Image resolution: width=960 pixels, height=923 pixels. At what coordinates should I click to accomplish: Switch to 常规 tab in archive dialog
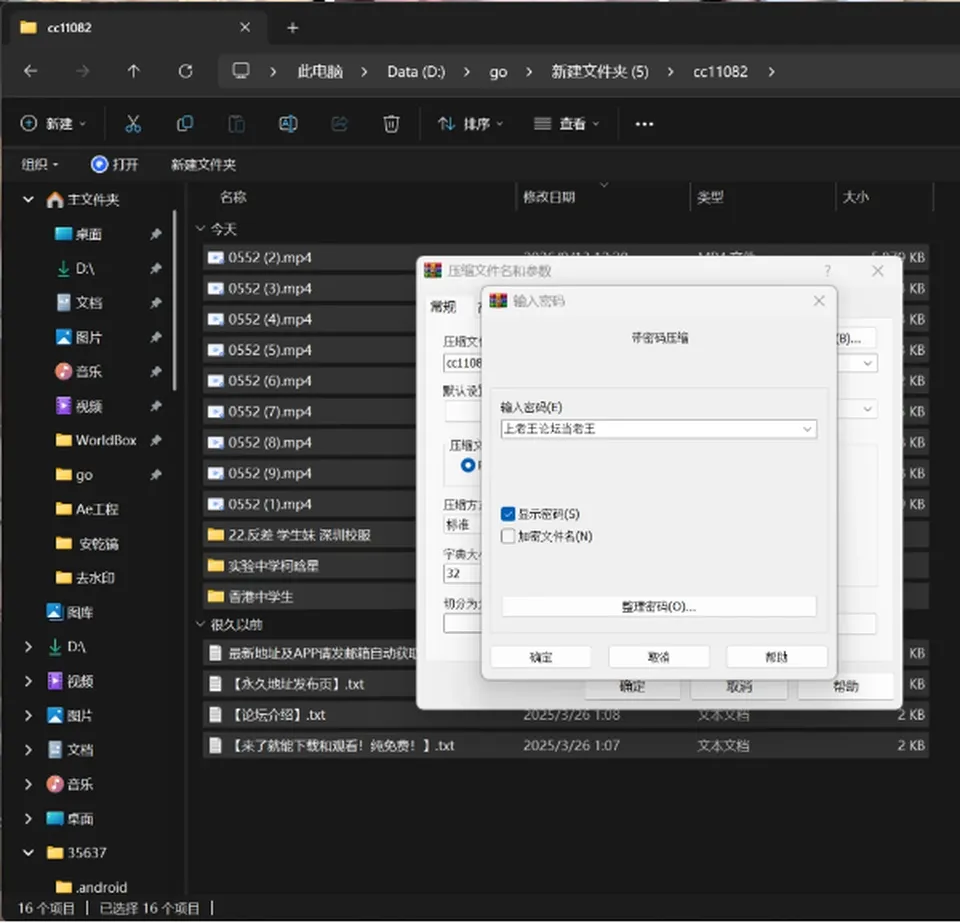(443, 306)
